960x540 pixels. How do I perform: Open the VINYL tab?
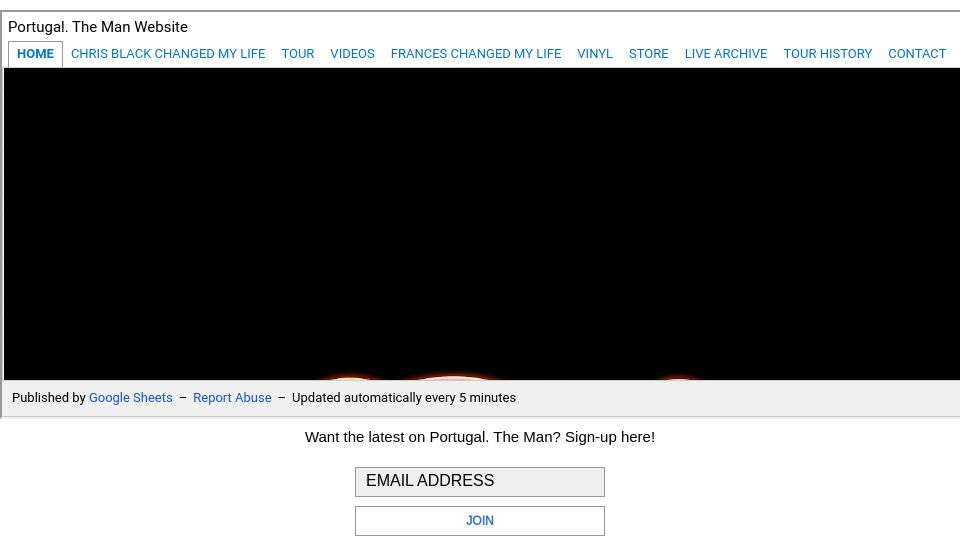pyautogui.click(x=595, y=54)
